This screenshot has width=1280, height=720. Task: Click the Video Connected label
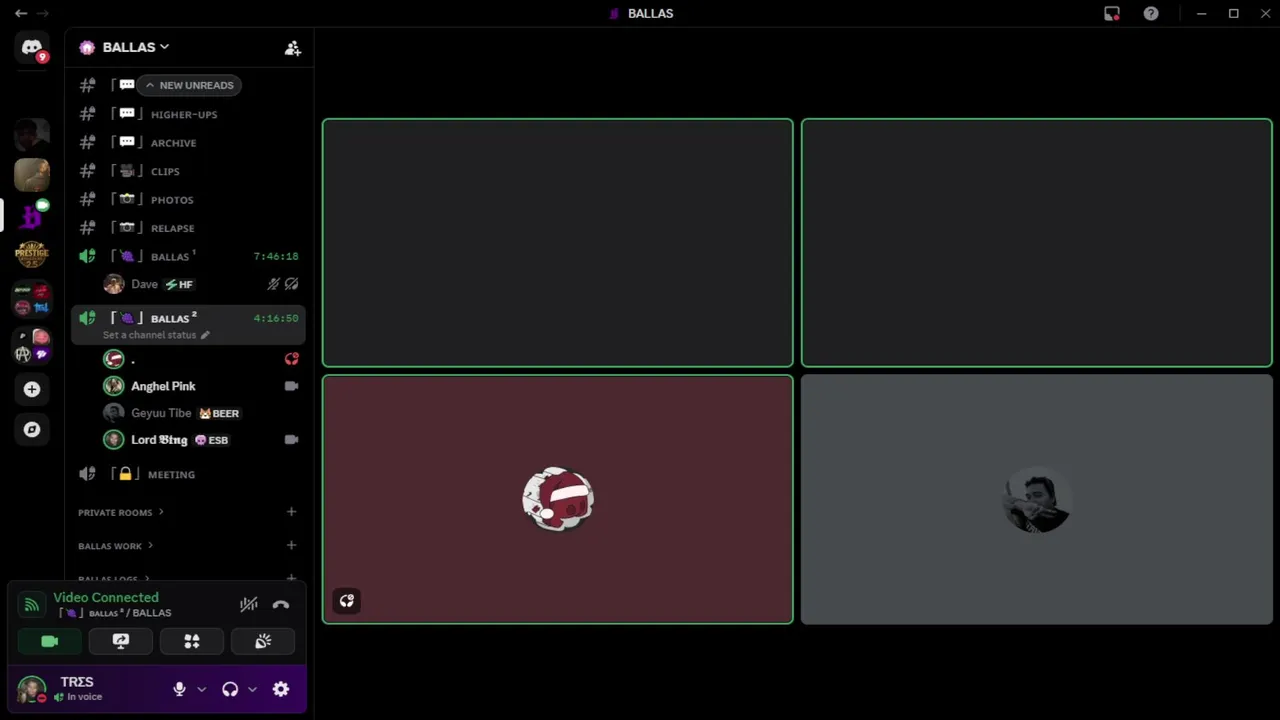106,597
